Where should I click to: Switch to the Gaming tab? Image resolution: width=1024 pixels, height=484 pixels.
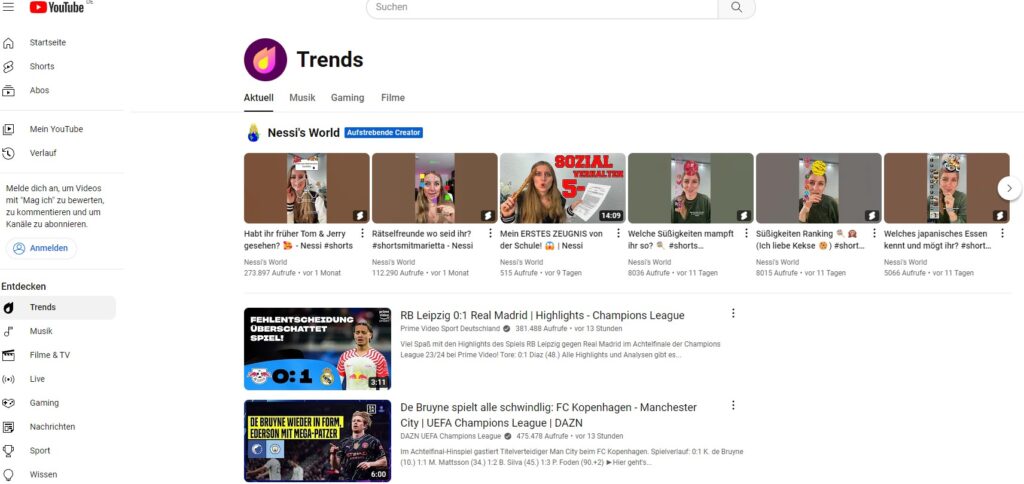(x=347, y=98)
